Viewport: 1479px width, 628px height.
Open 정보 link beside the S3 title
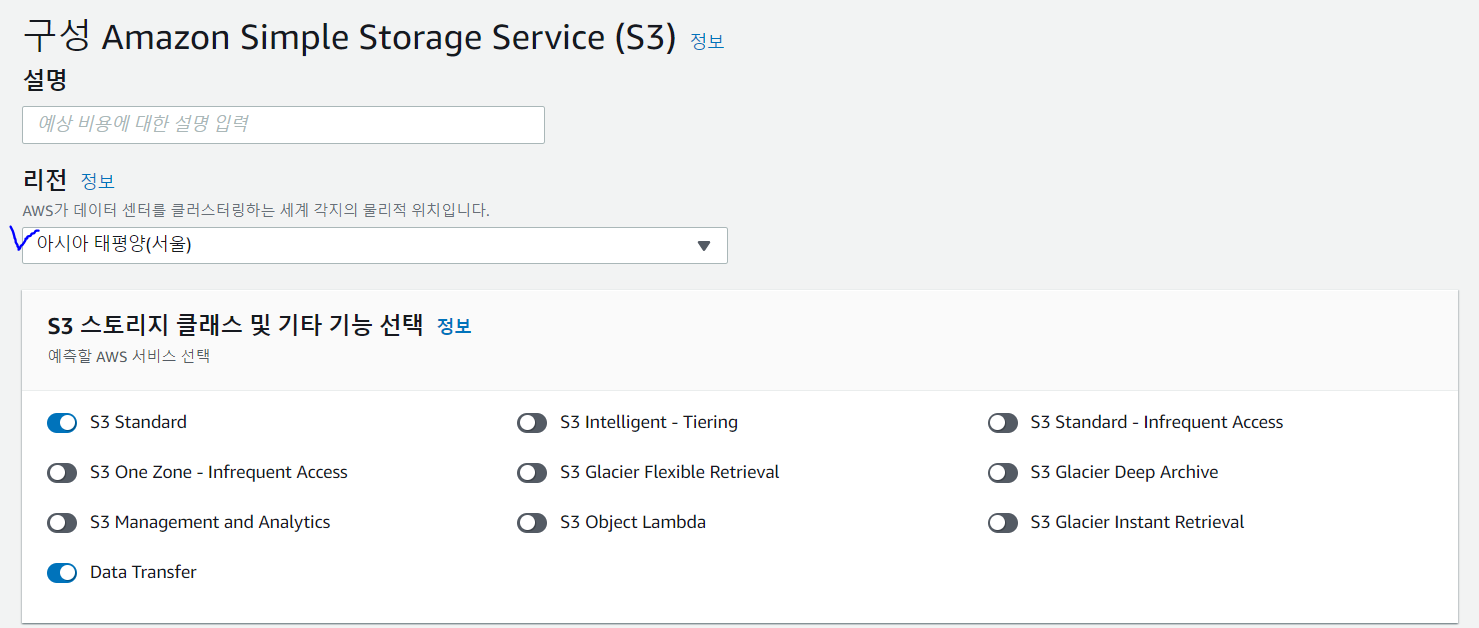point(707,41)
